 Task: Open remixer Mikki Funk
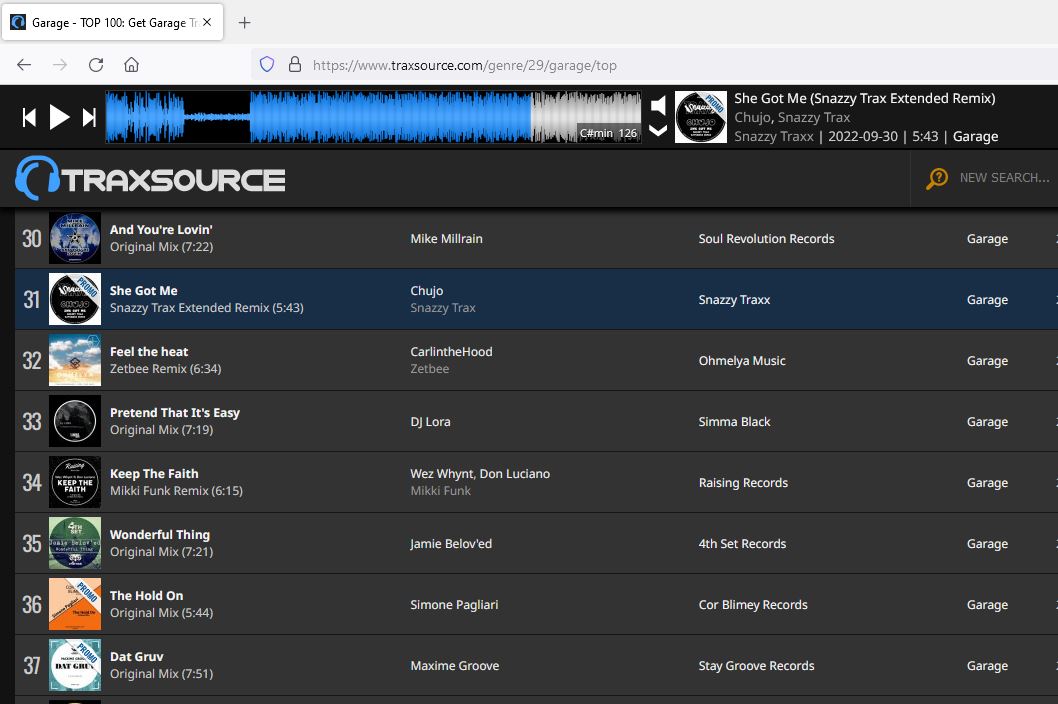coord(441,491)
